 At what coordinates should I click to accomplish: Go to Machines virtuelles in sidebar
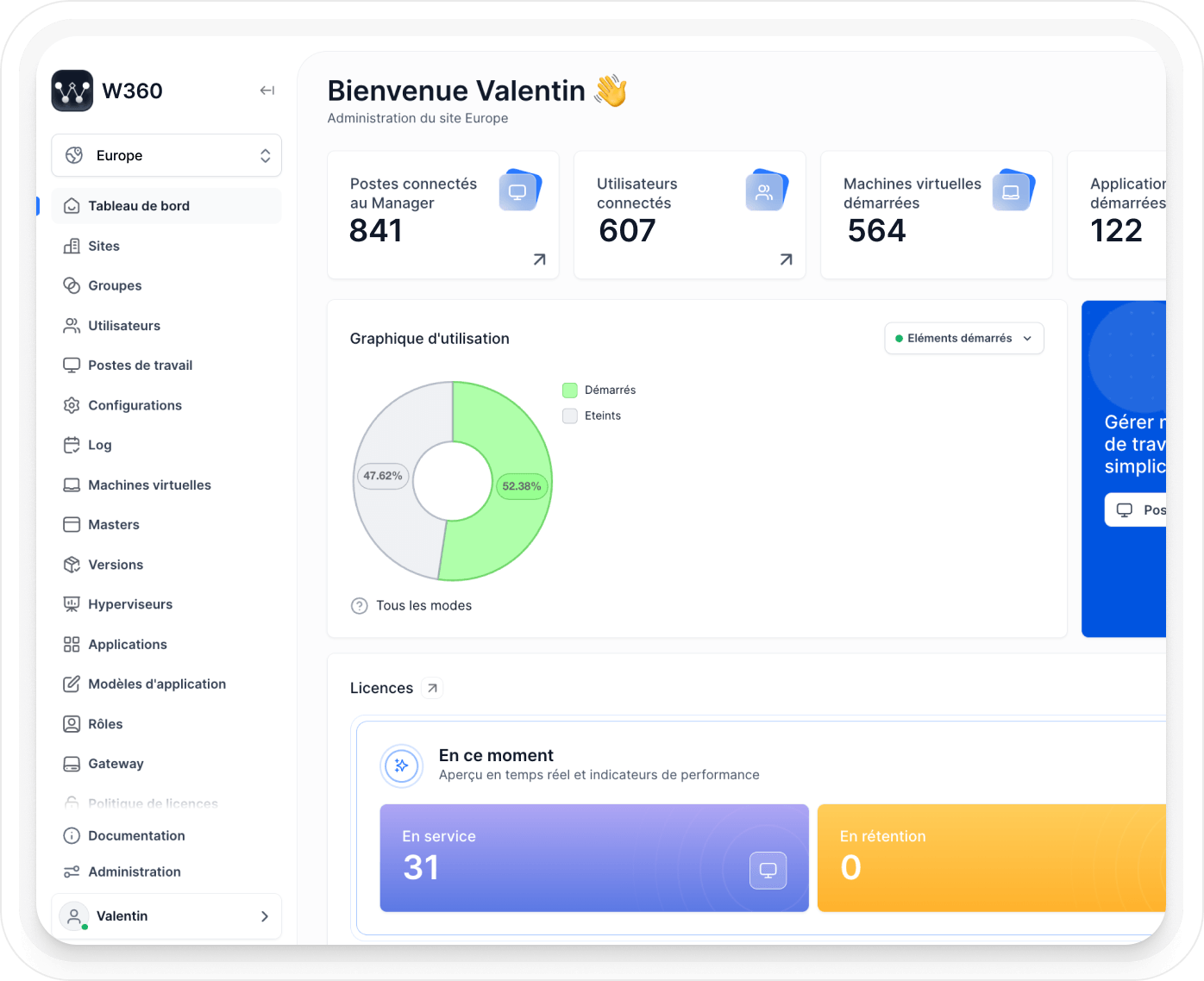coord(149,485)
